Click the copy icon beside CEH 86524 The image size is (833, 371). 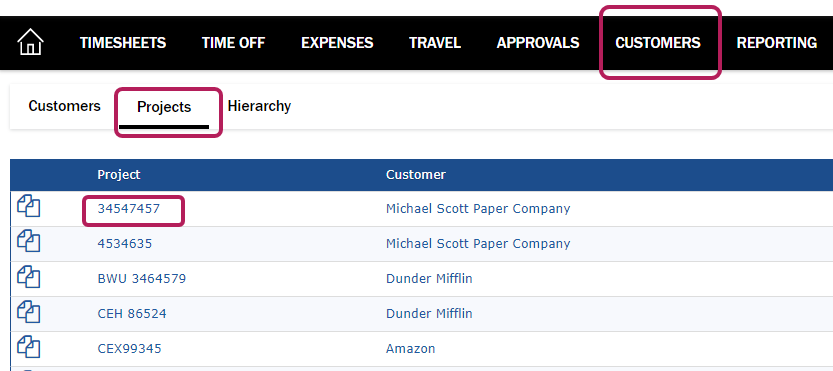pos(29,311)
